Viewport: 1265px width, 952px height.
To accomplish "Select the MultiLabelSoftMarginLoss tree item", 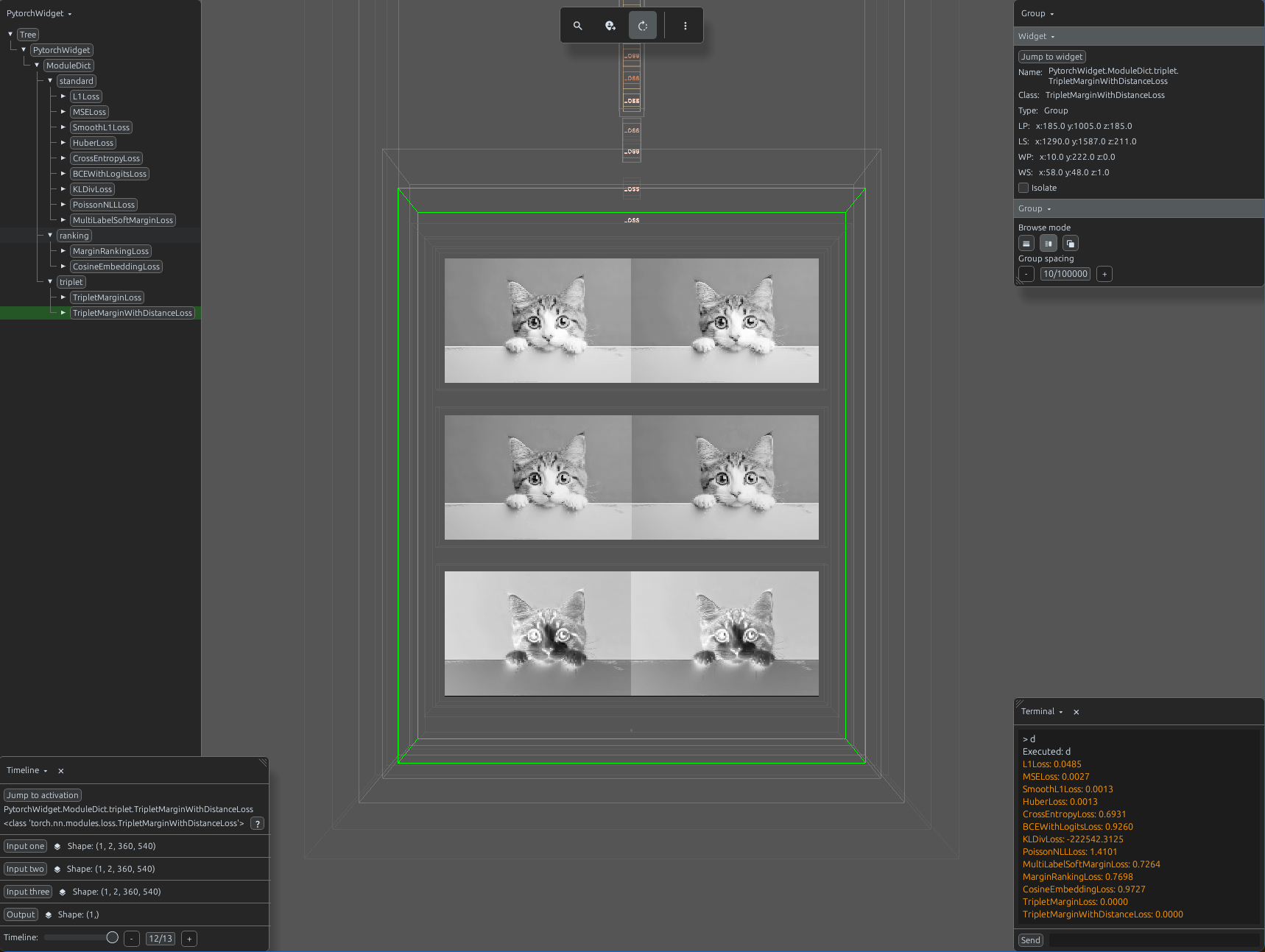I will (x=123, y=220).
